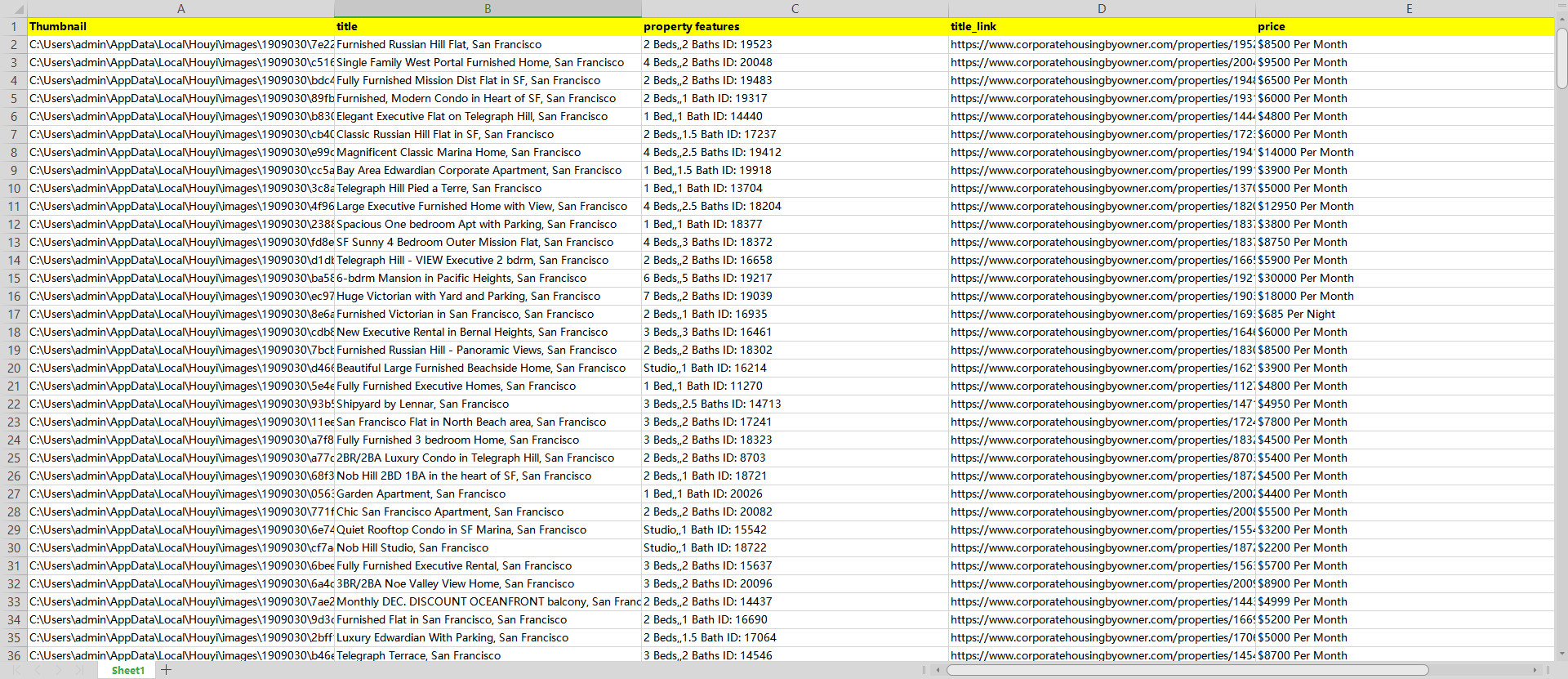Screen dimensions: 1568x679
Task: Select cell 'Monthly DEC. DISCOUNT OCEANFRONT balcony'
Action: coord(488,601)
